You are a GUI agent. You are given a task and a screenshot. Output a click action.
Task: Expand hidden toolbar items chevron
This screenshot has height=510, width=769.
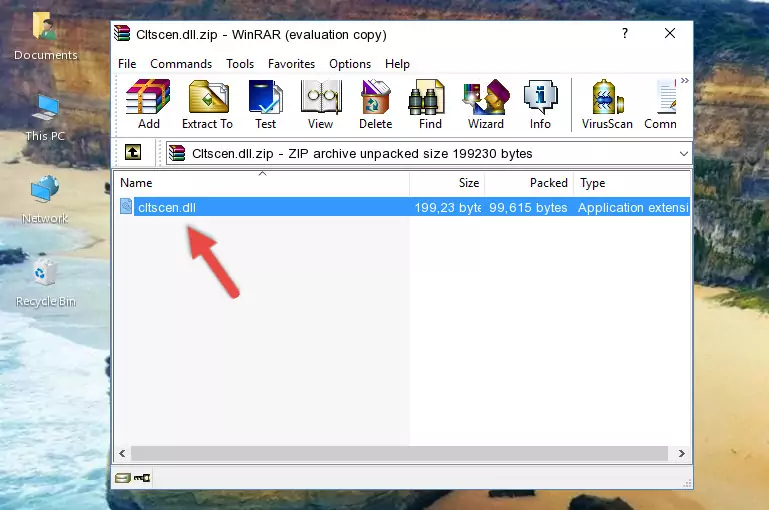[x=685, y=80]
